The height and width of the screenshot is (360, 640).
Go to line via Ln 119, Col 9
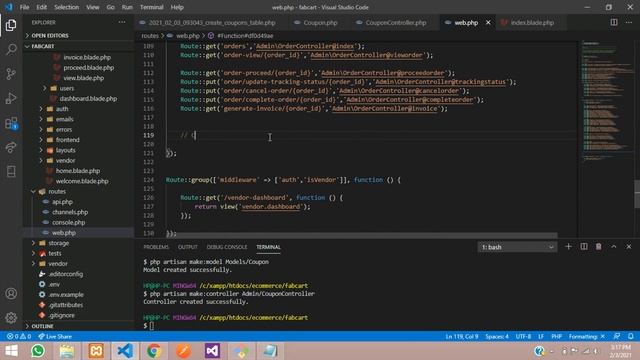(x=462, y=336)
